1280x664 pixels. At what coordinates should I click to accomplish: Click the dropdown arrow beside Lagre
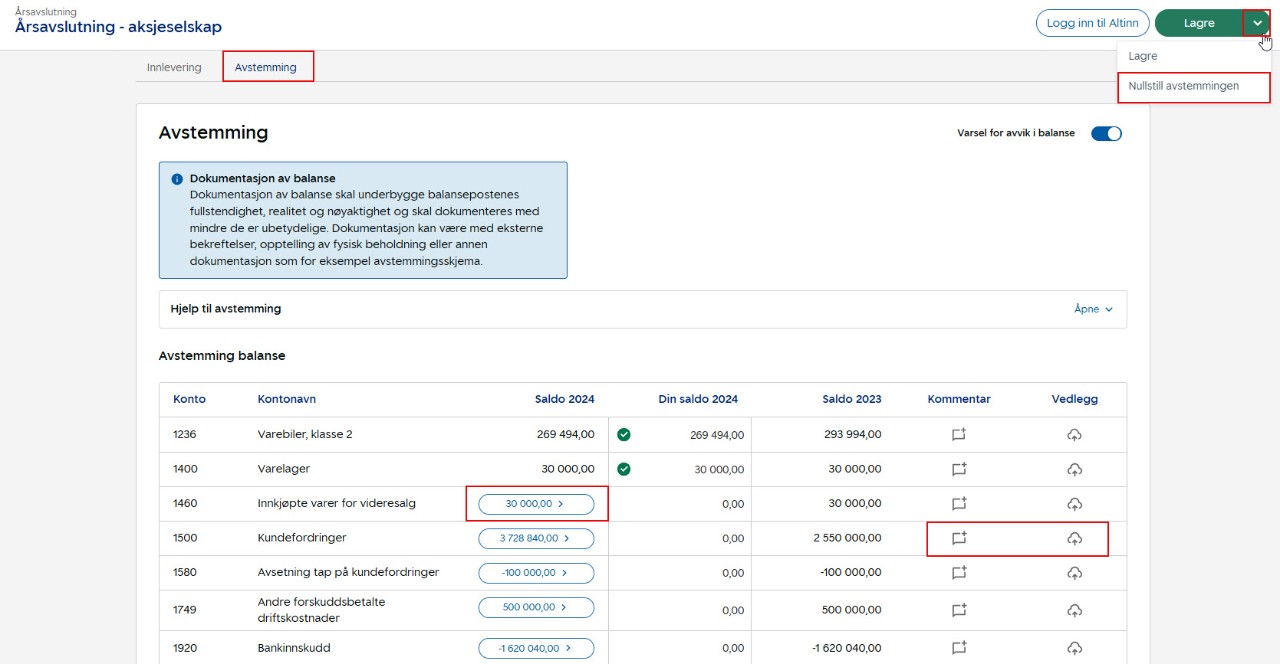[1257, 23]
